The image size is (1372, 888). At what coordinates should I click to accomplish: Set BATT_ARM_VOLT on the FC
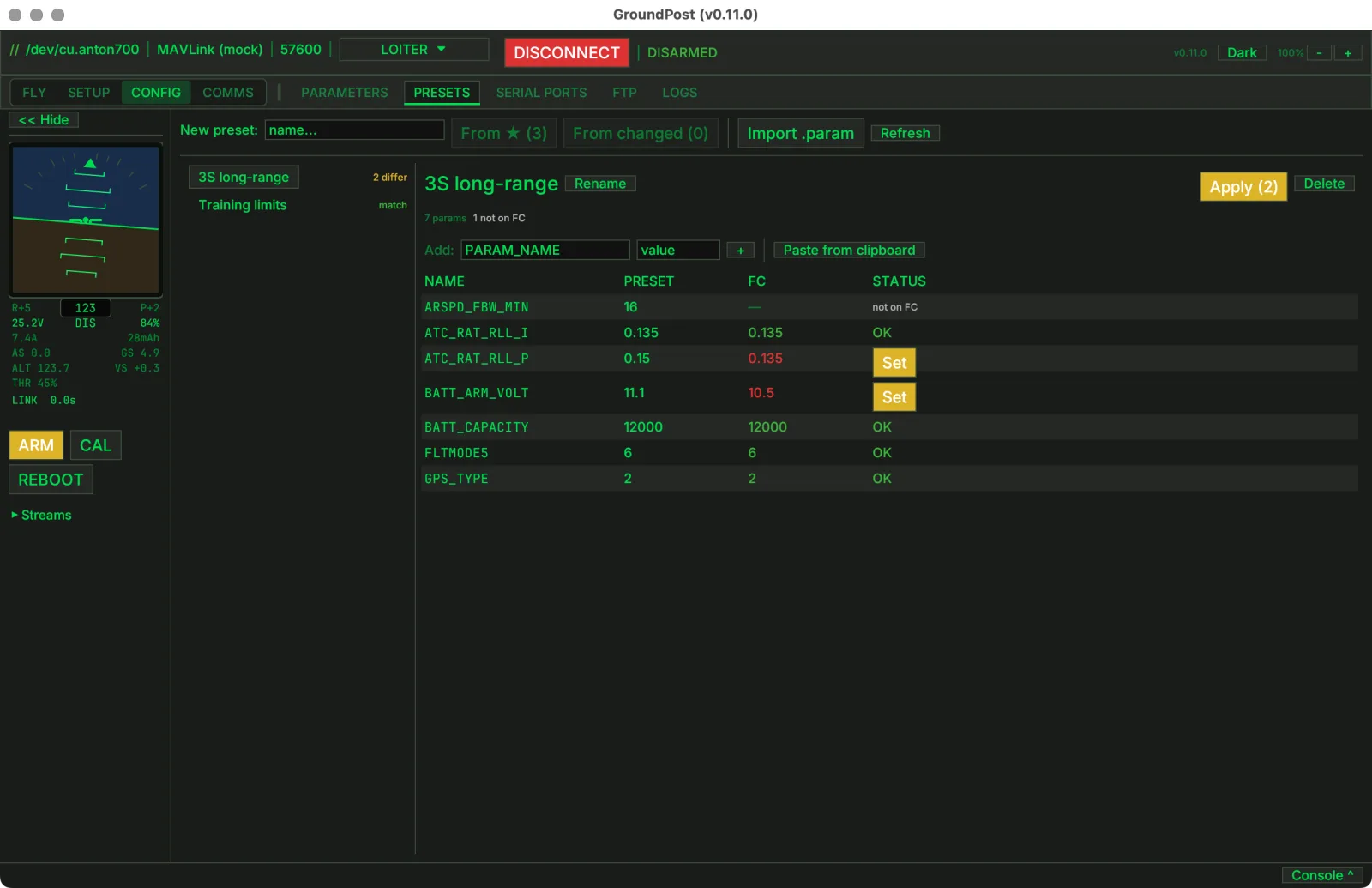[894, 397]
